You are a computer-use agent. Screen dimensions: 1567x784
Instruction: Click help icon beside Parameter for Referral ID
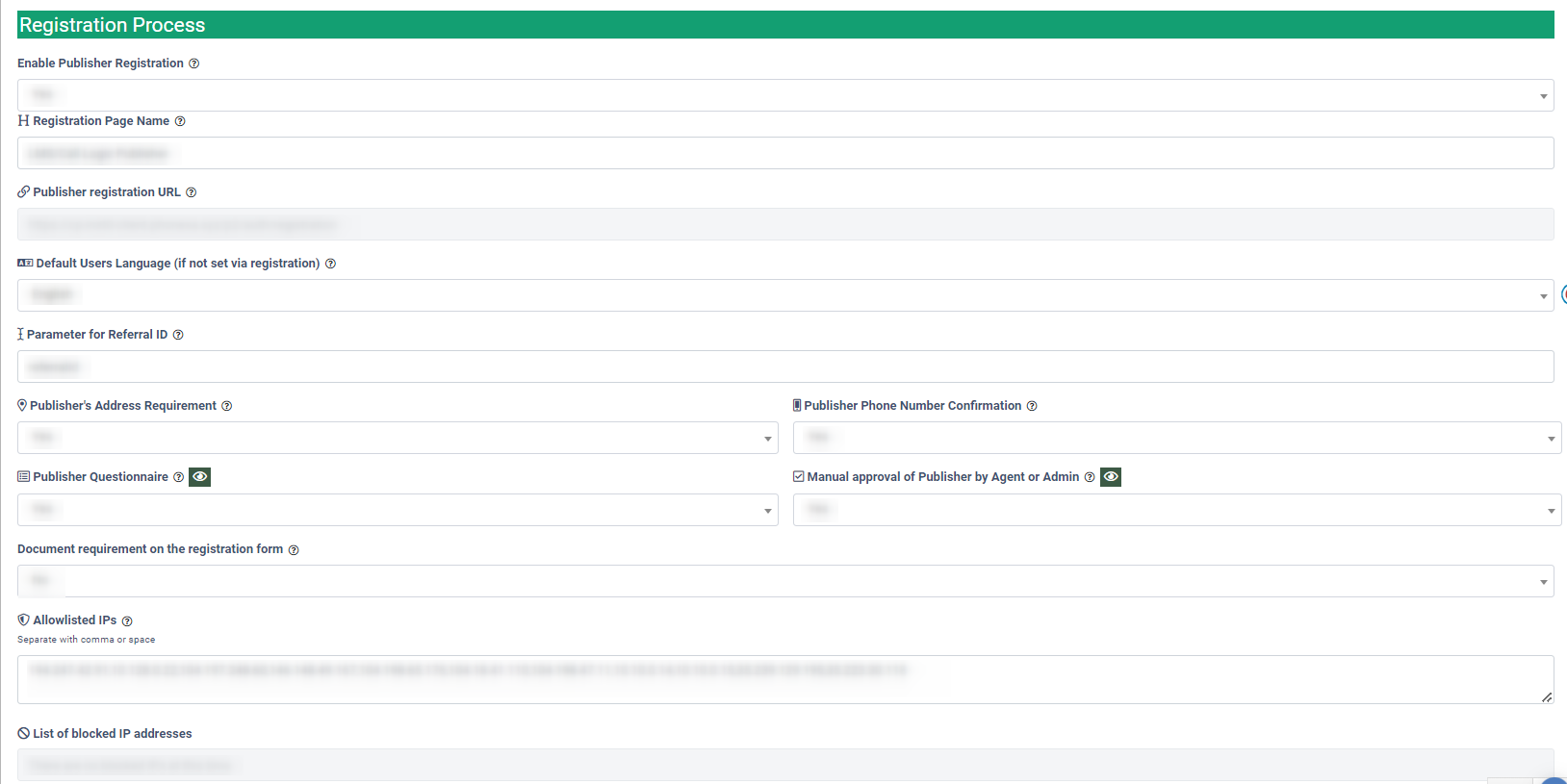(x=178, y=335)
